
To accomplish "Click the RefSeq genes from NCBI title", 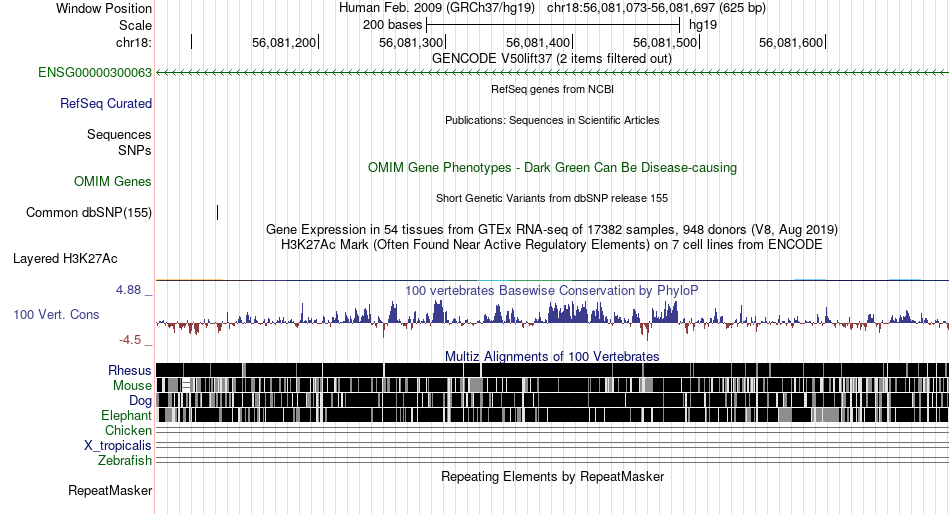I will [x=553, y=89].
